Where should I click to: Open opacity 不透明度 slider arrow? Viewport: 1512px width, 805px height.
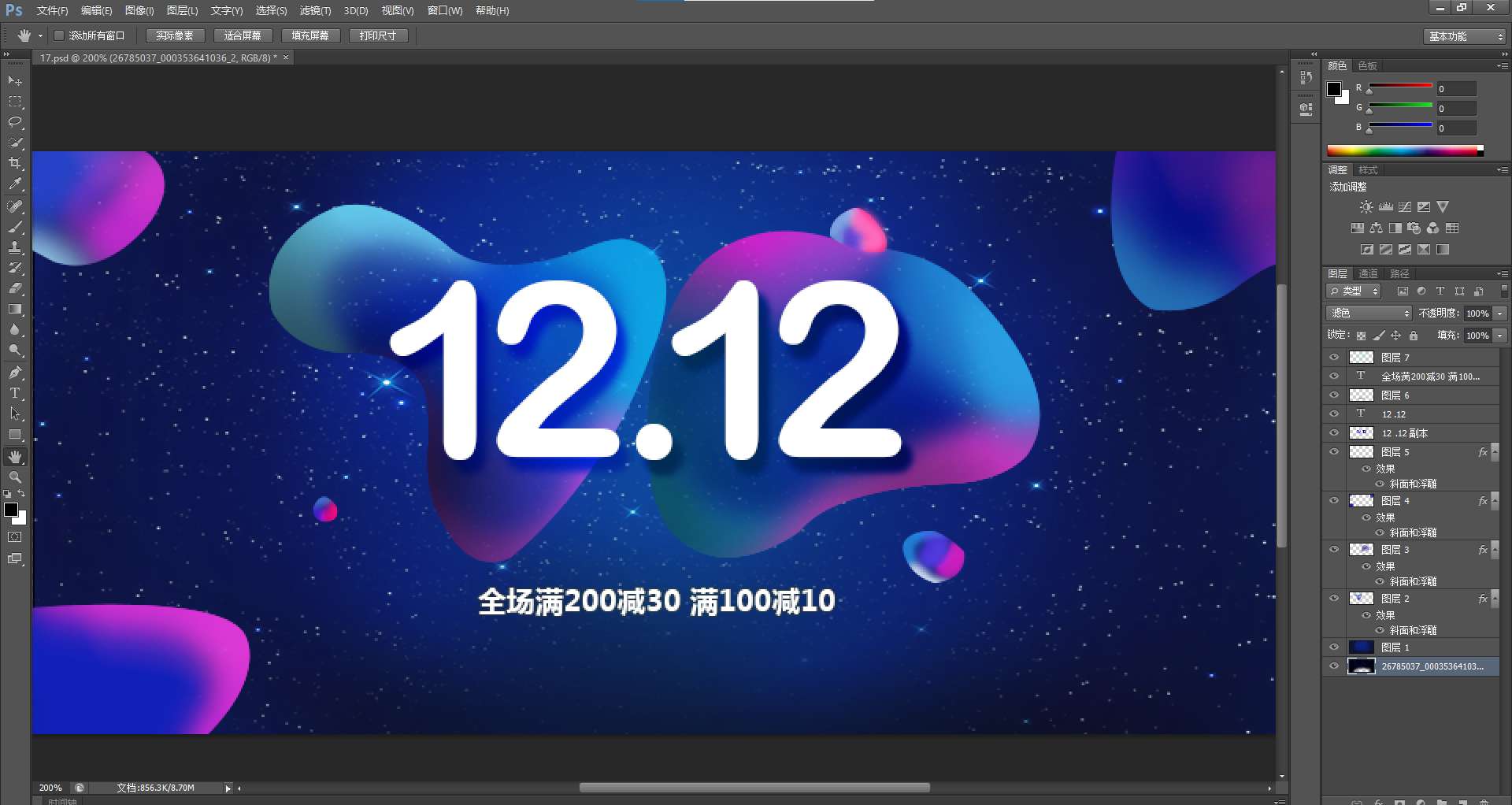tap(1500, 313)
